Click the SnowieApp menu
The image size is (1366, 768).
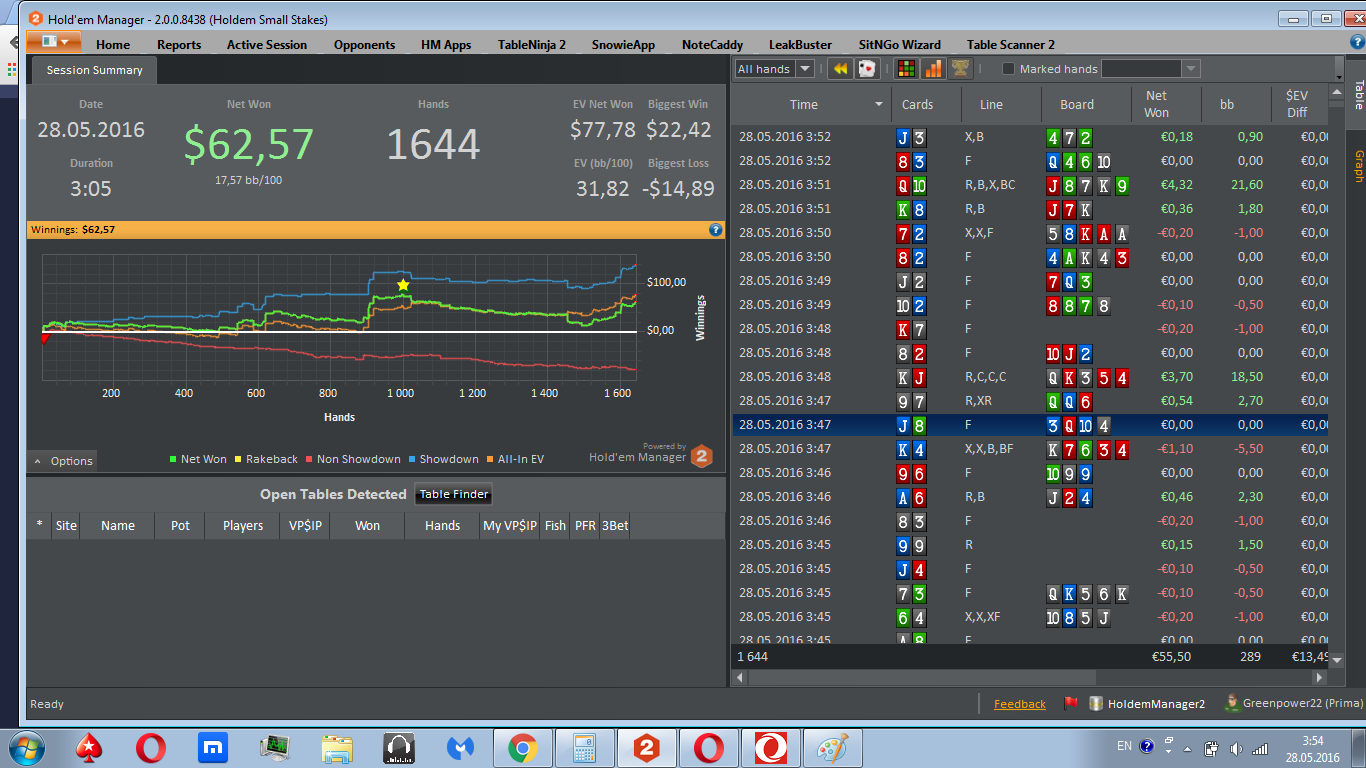(623, 44)
